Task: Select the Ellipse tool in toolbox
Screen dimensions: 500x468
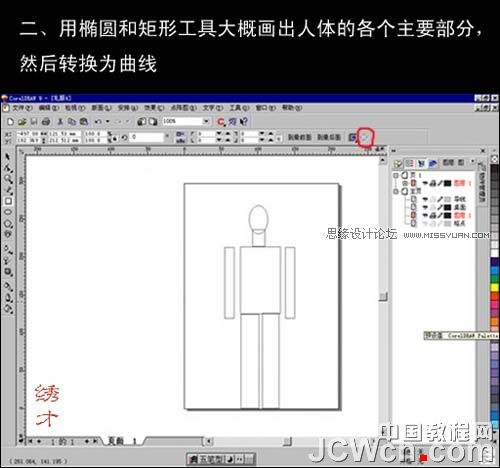Action: coord(8,212)
